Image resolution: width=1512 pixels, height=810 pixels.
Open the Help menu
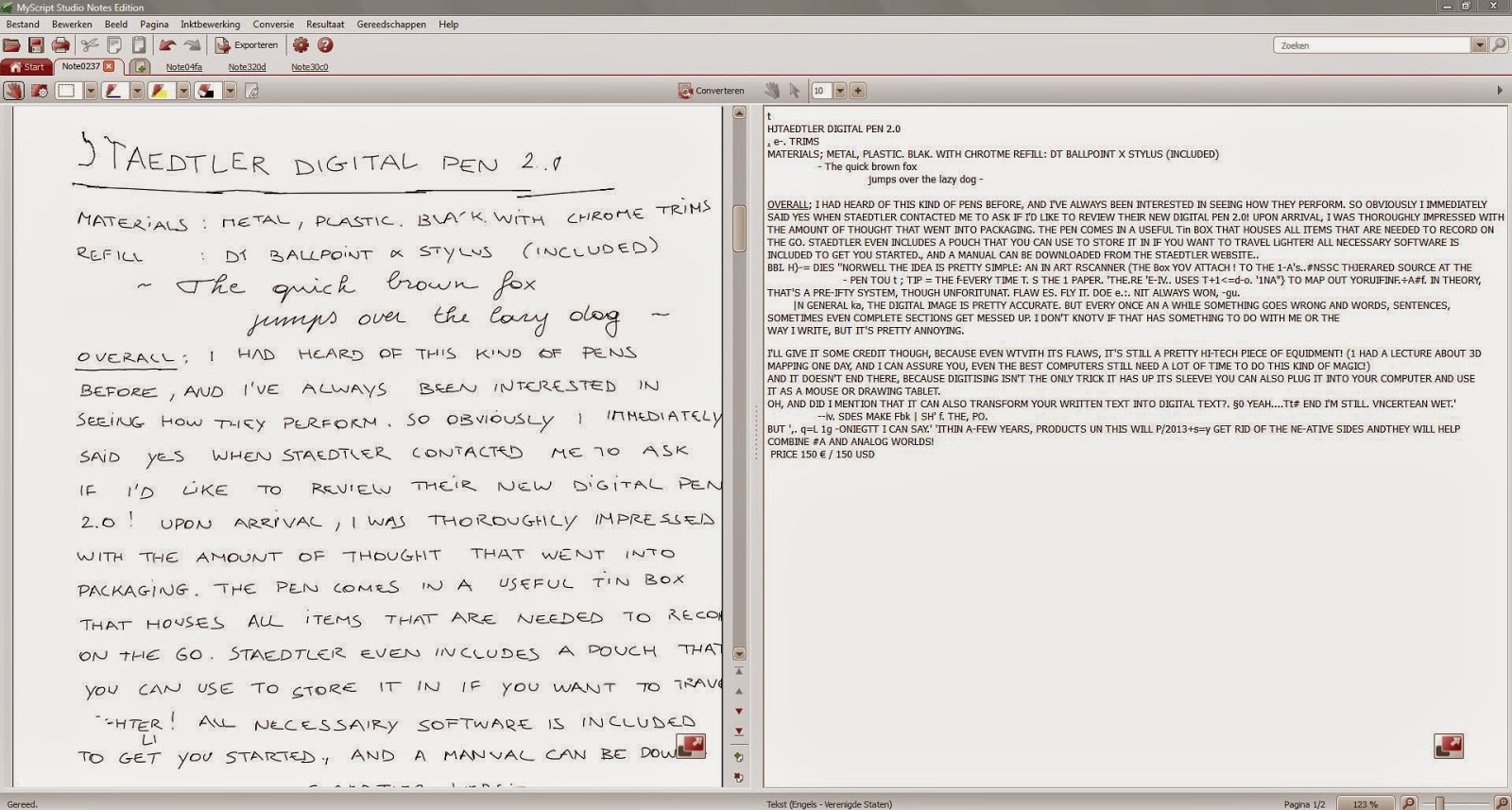pos(449,25)
